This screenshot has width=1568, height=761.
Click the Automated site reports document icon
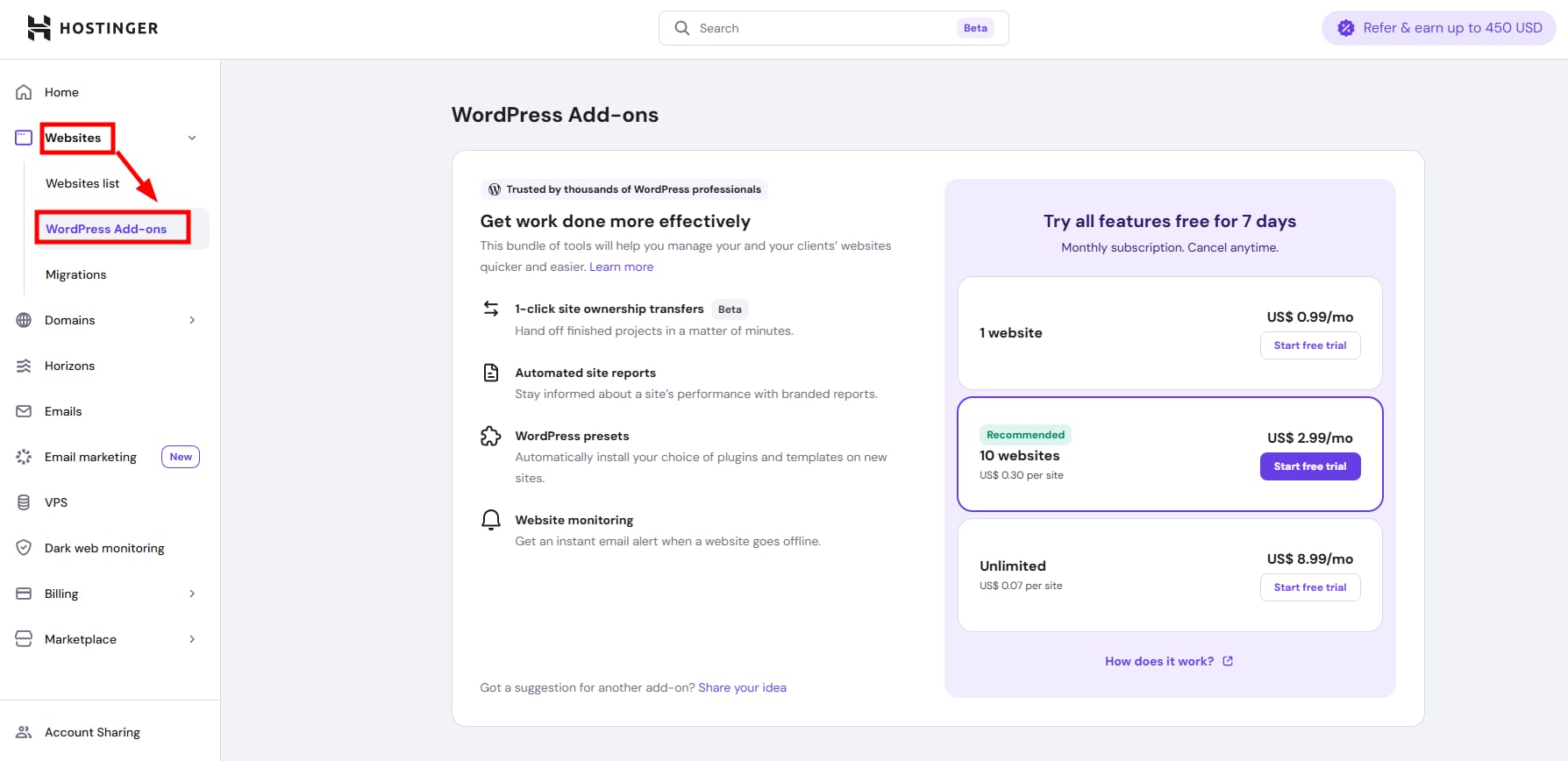491,373
